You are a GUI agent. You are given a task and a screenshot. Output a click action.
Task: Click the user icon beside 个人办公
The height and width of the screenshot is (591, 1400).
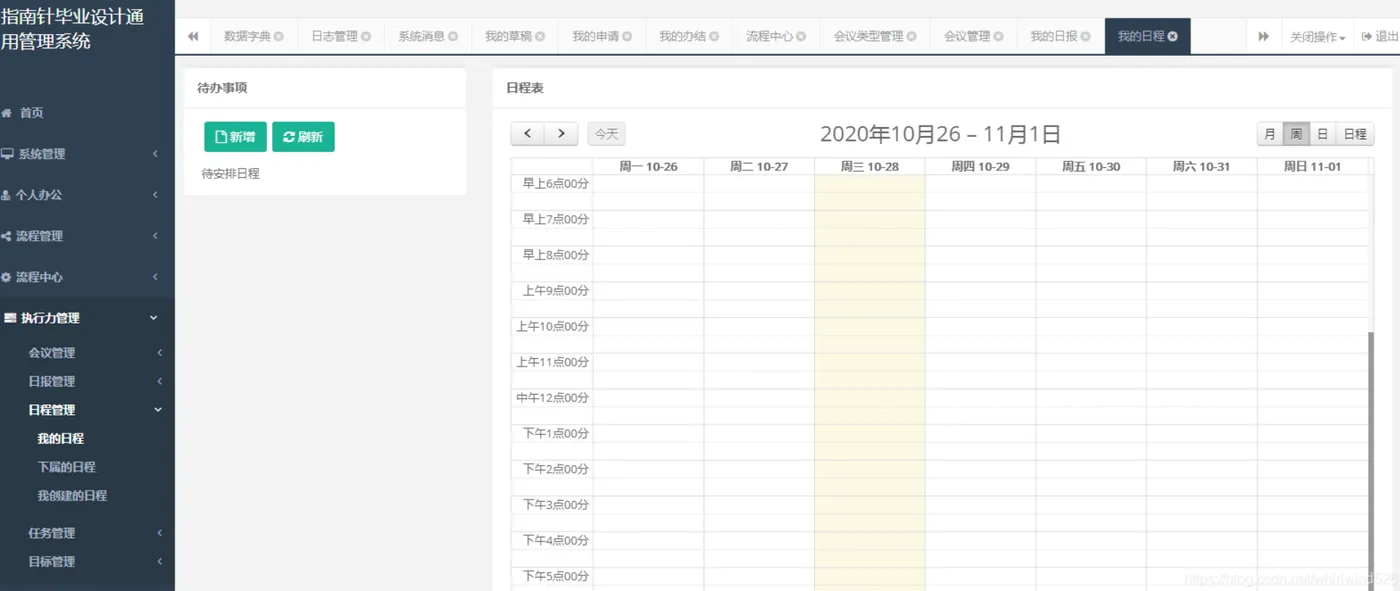tap(6, 195)
